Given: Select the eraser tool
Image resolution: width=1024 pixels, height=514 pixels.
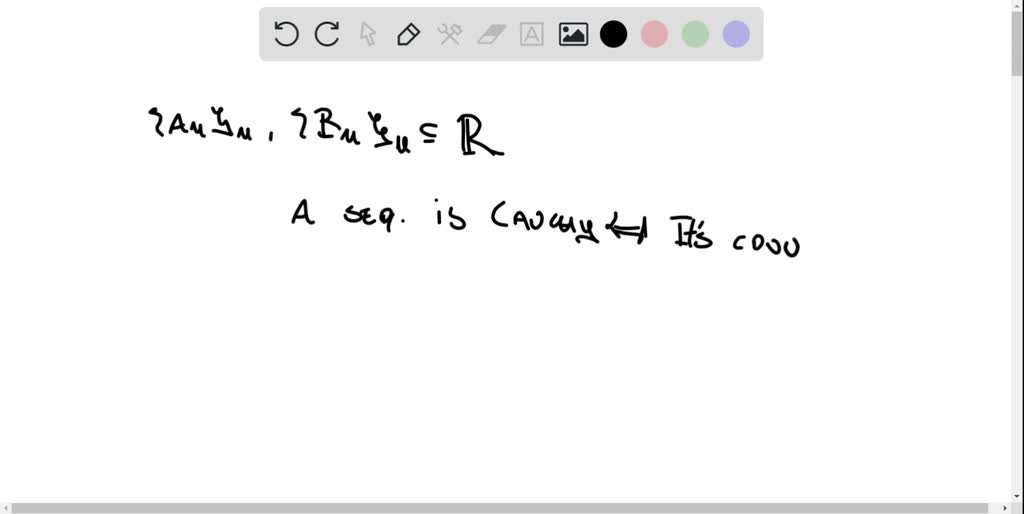Looking at the screenshot, I should [491, 34].
